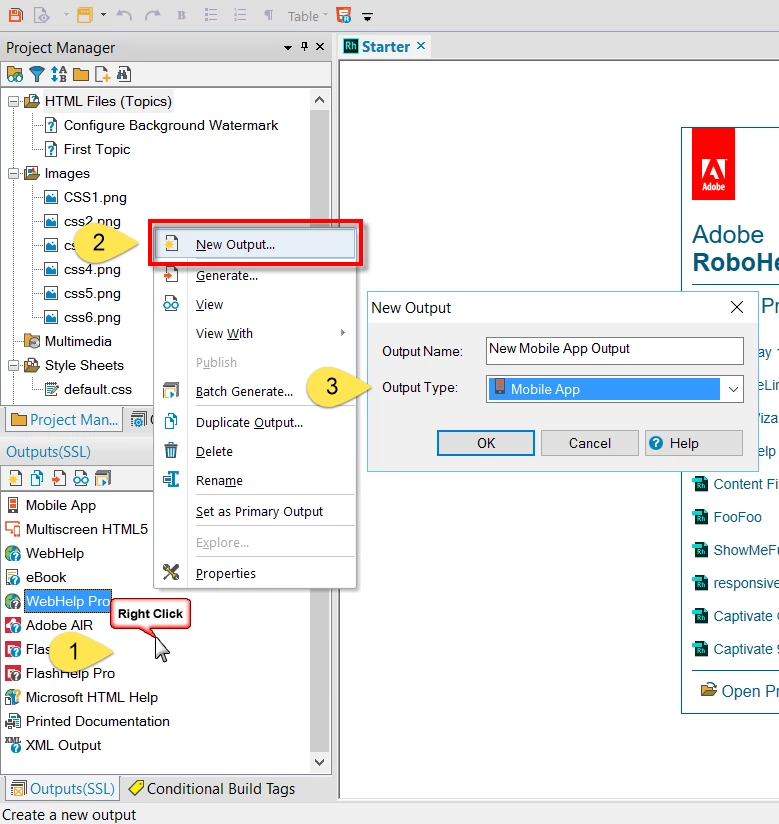The width and height of the screenshot is (779, 824).
Task: Click the duplicate output icon in Outputs toolbar
Action: tap(37, 479)
